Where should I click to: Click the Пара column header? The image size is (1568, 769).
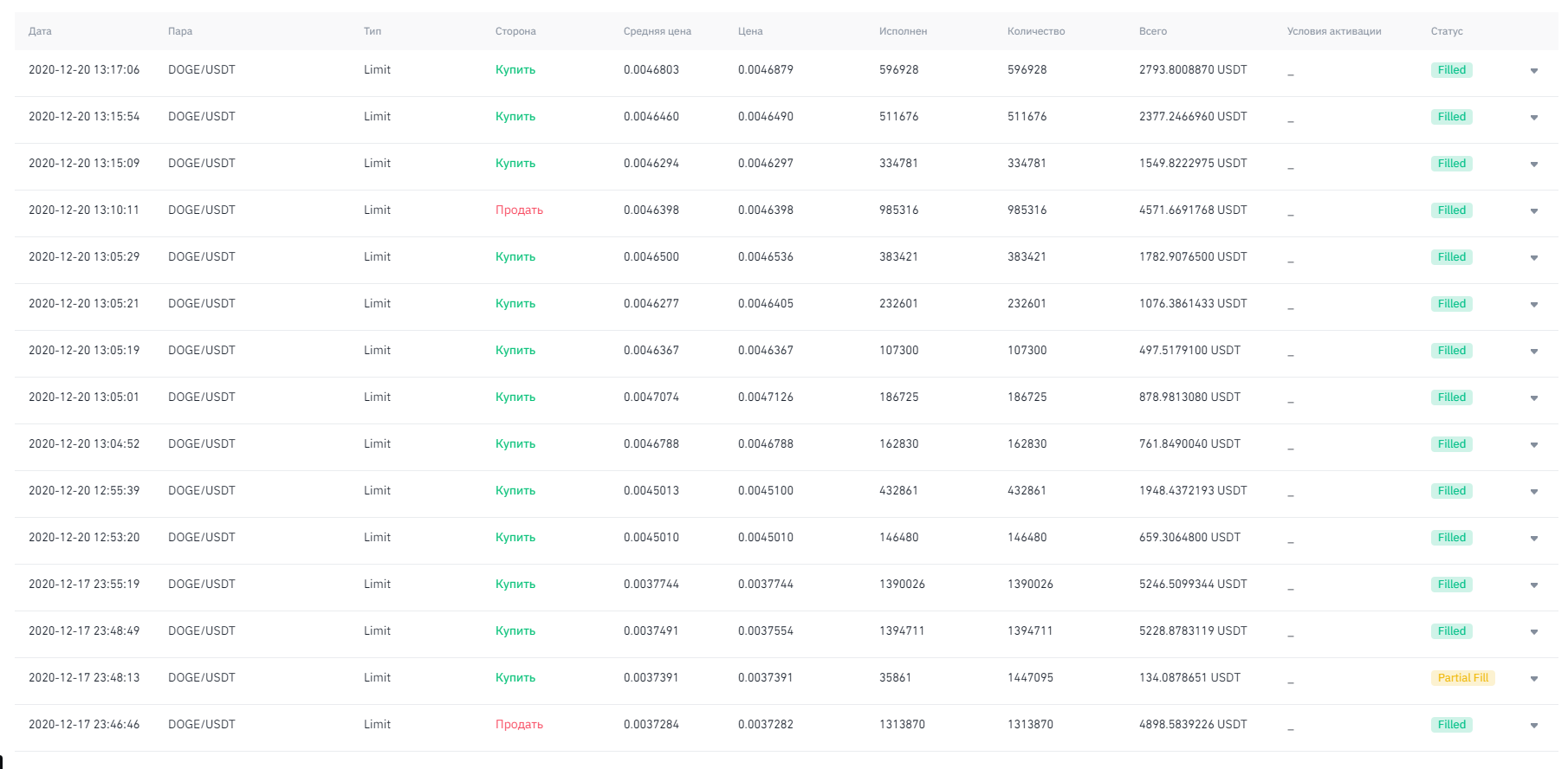tap(180, 31)
